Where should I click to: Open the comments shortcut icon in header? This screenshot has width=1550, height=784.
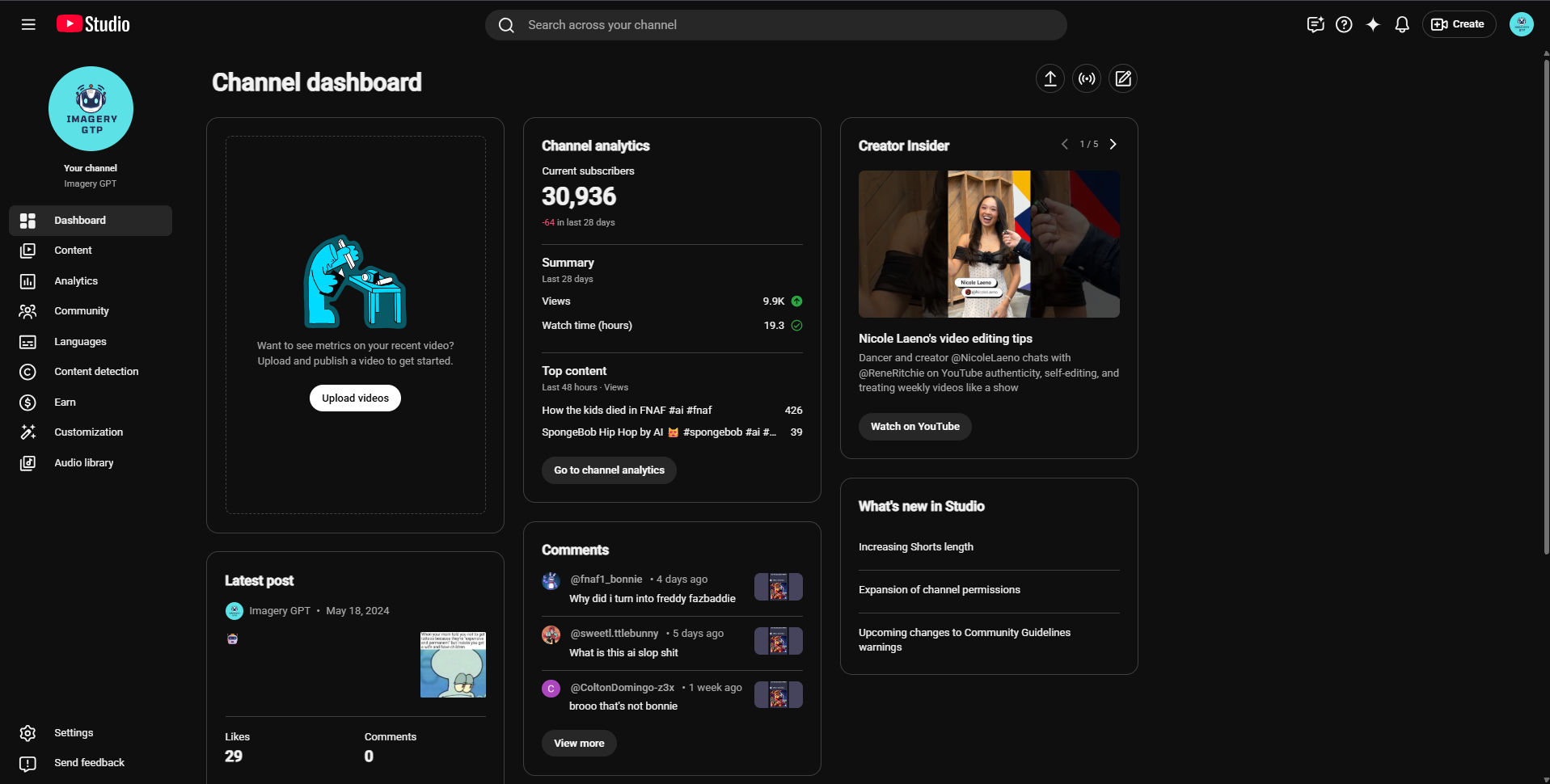point(1316,24)
